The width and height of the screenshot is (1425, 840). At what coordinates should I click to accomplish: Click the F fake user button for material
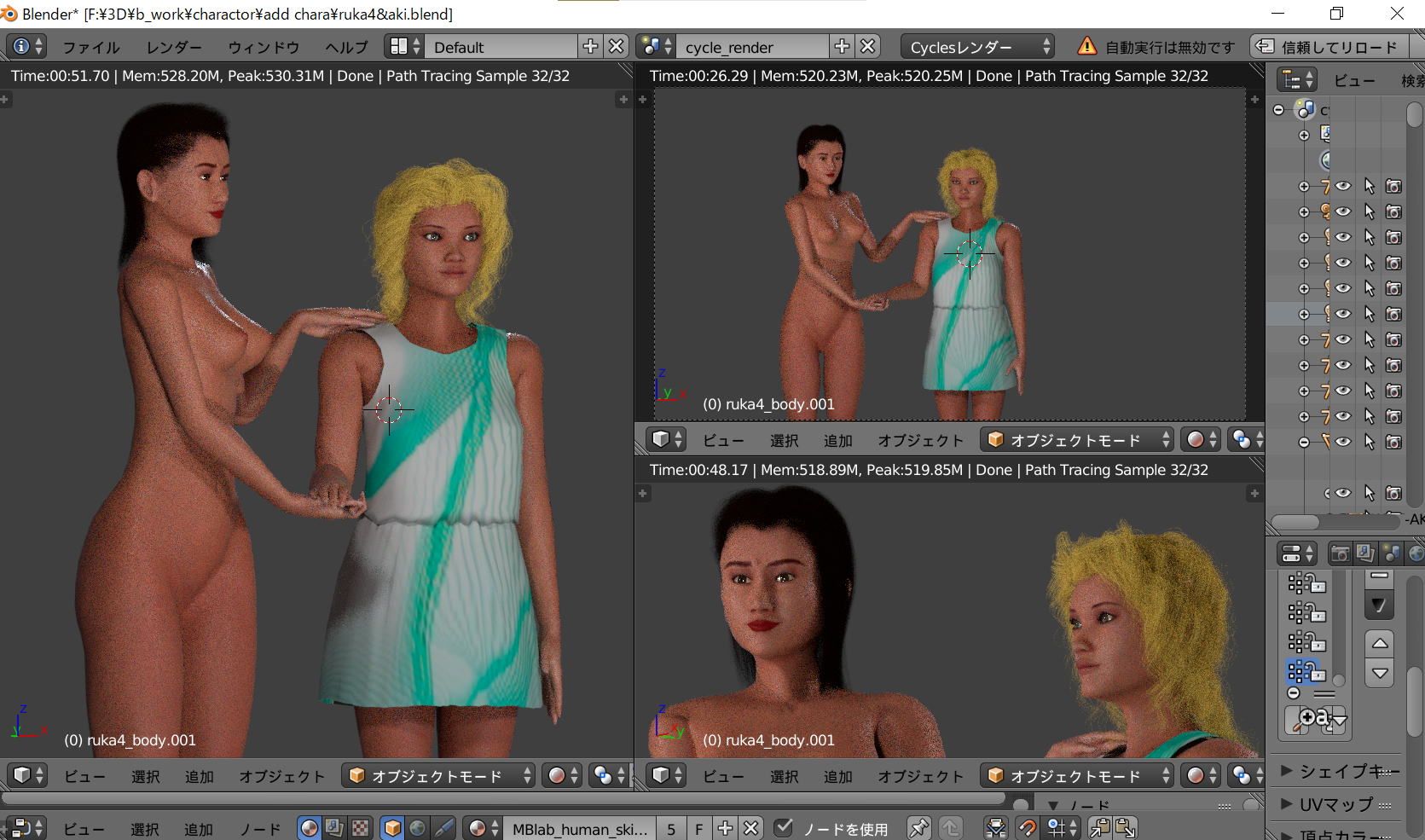click(698, 828)
